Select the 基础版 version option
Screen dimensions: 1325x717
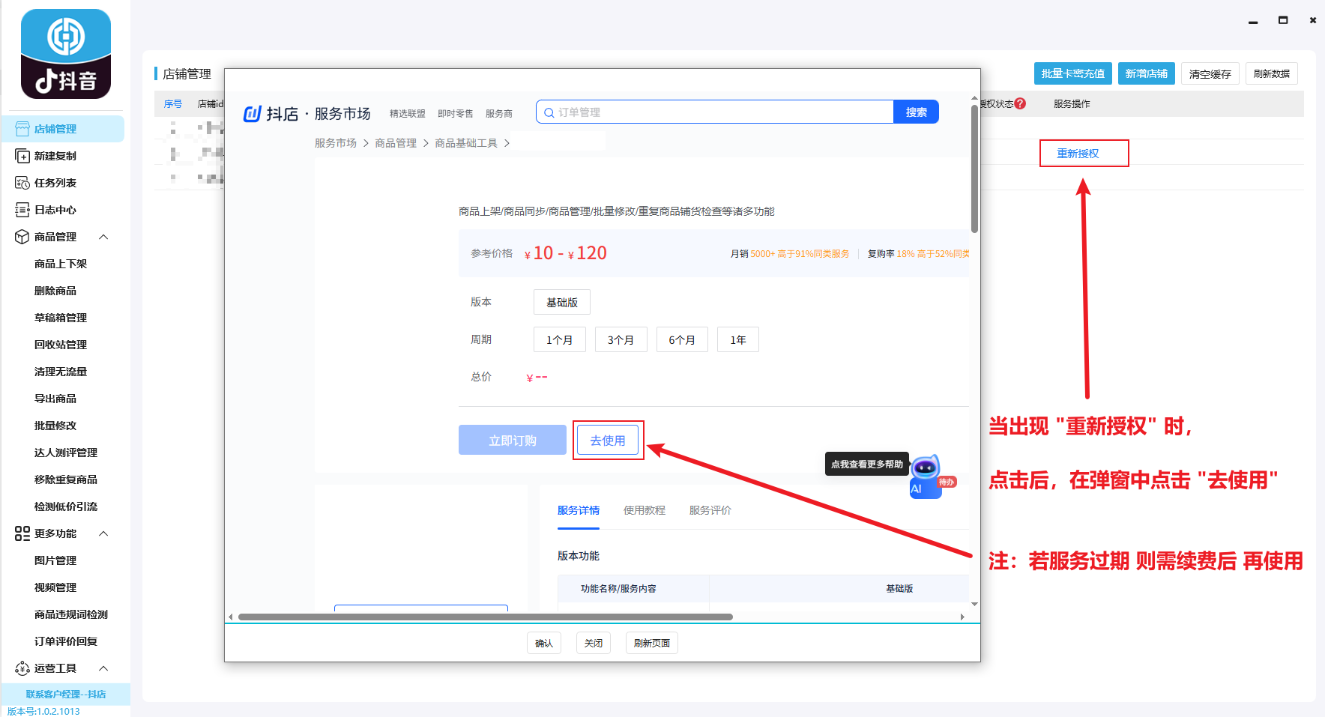click(x=562, y=302)
